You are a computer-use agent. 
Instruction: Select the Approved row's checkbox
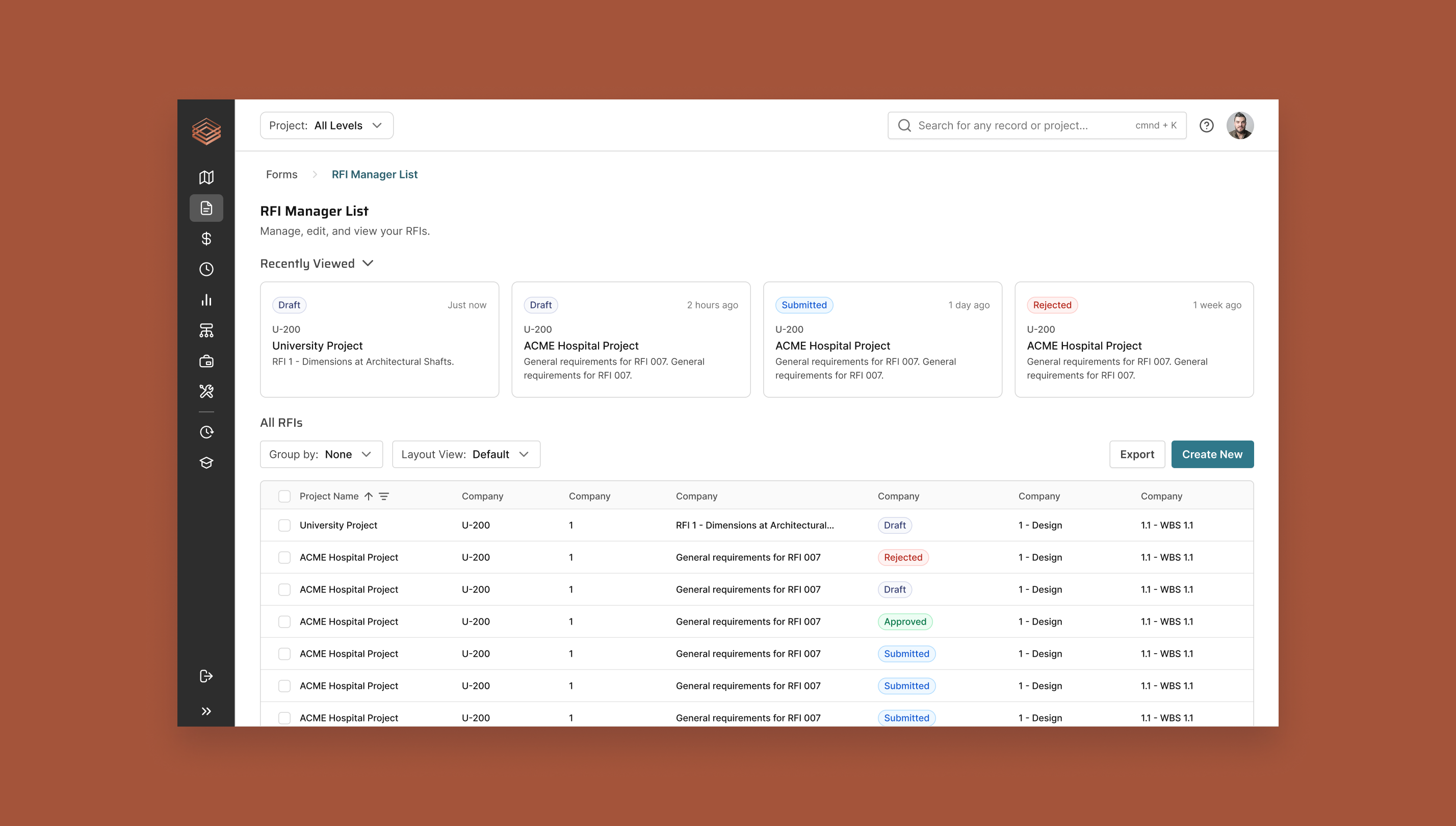click(284, 622)
